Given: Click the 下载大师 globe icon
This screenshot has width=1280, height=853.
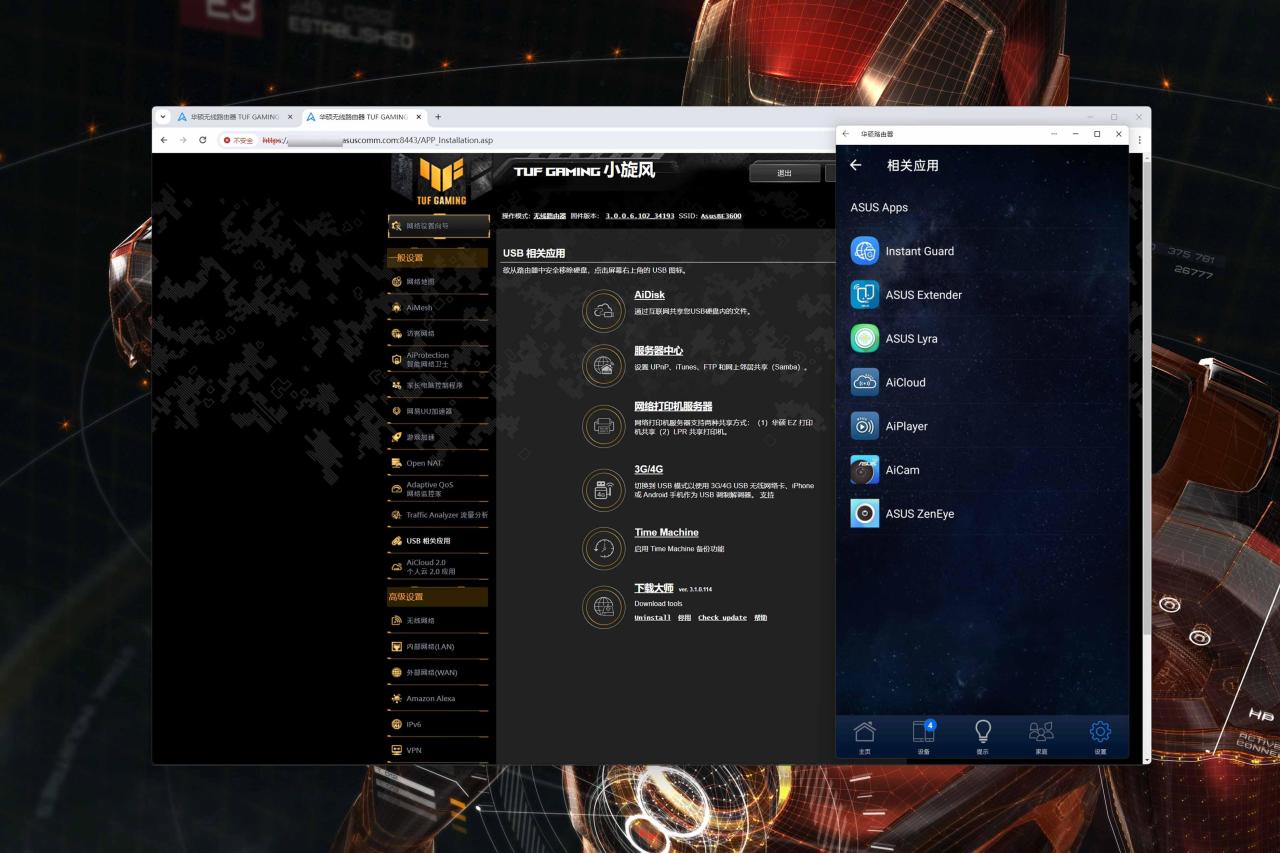Looking at the screenshot, I should 604,607.
